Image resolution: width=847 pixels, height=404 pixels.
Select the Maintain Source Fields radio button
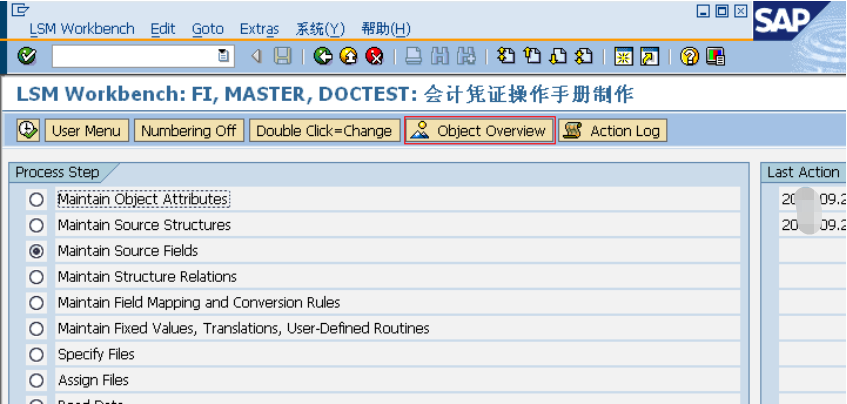36,251
